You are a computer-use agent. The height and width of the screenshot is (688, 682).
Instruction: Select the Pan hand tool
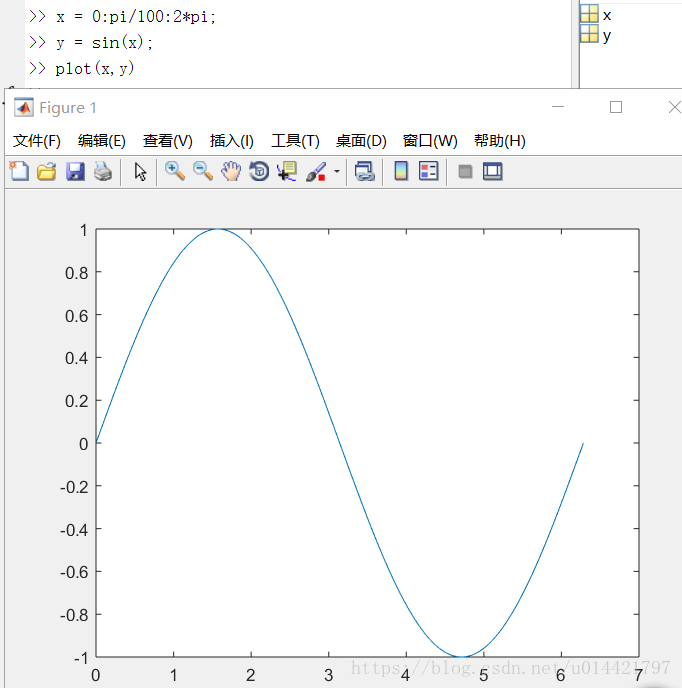point(231,171)
